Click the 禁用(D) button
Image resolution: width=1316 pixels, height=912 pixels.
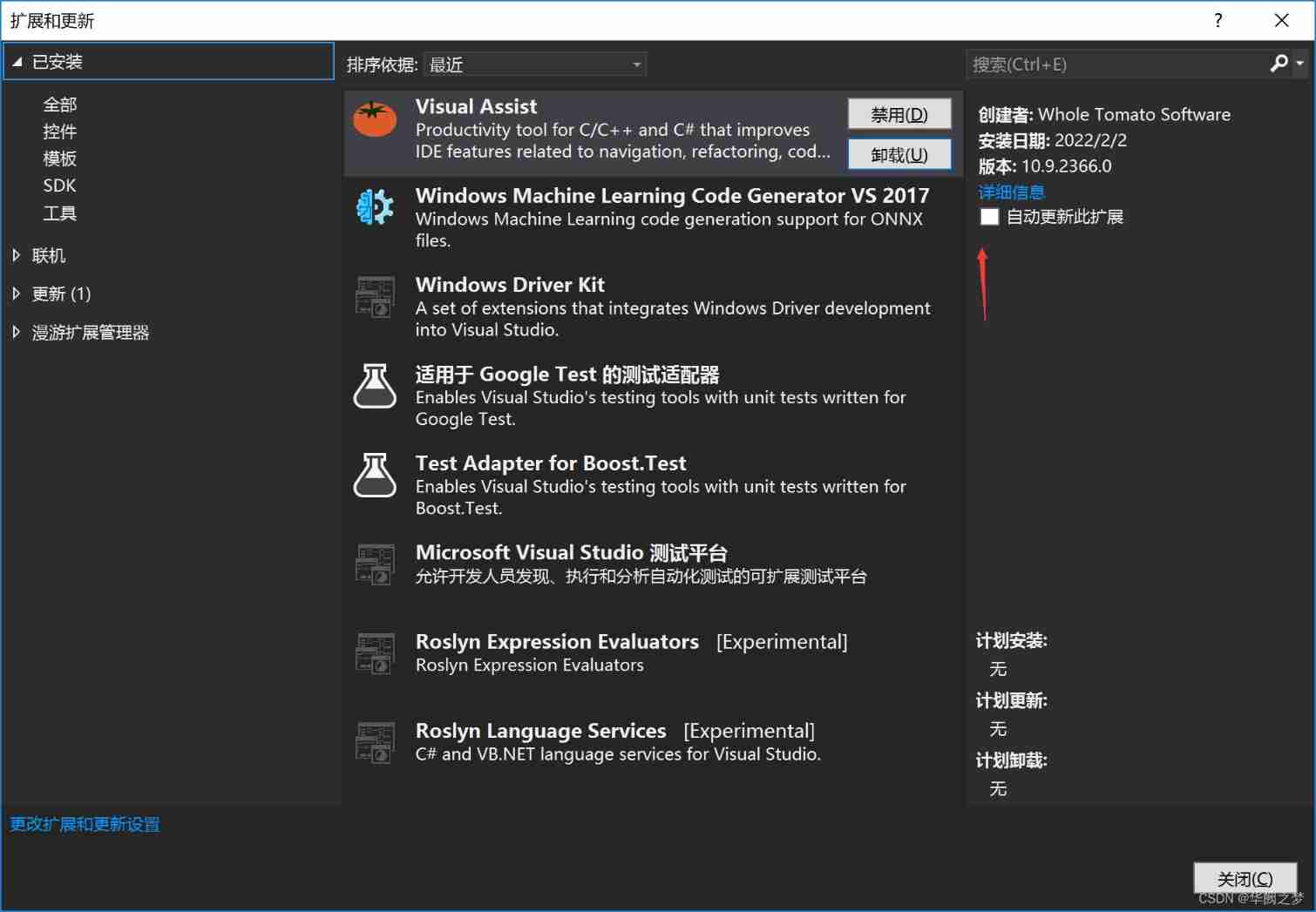pyautogui.click(x=899, y=114)
